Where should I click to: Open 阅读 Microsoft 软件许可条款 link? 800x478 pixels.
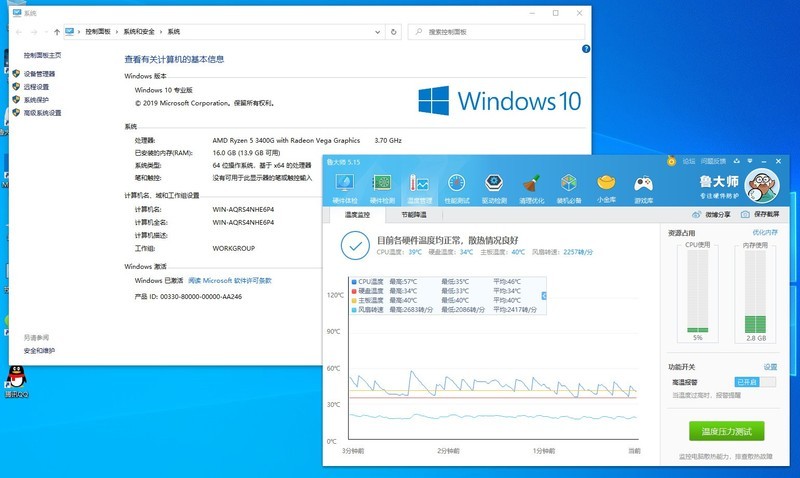click(x=230, y=281)
